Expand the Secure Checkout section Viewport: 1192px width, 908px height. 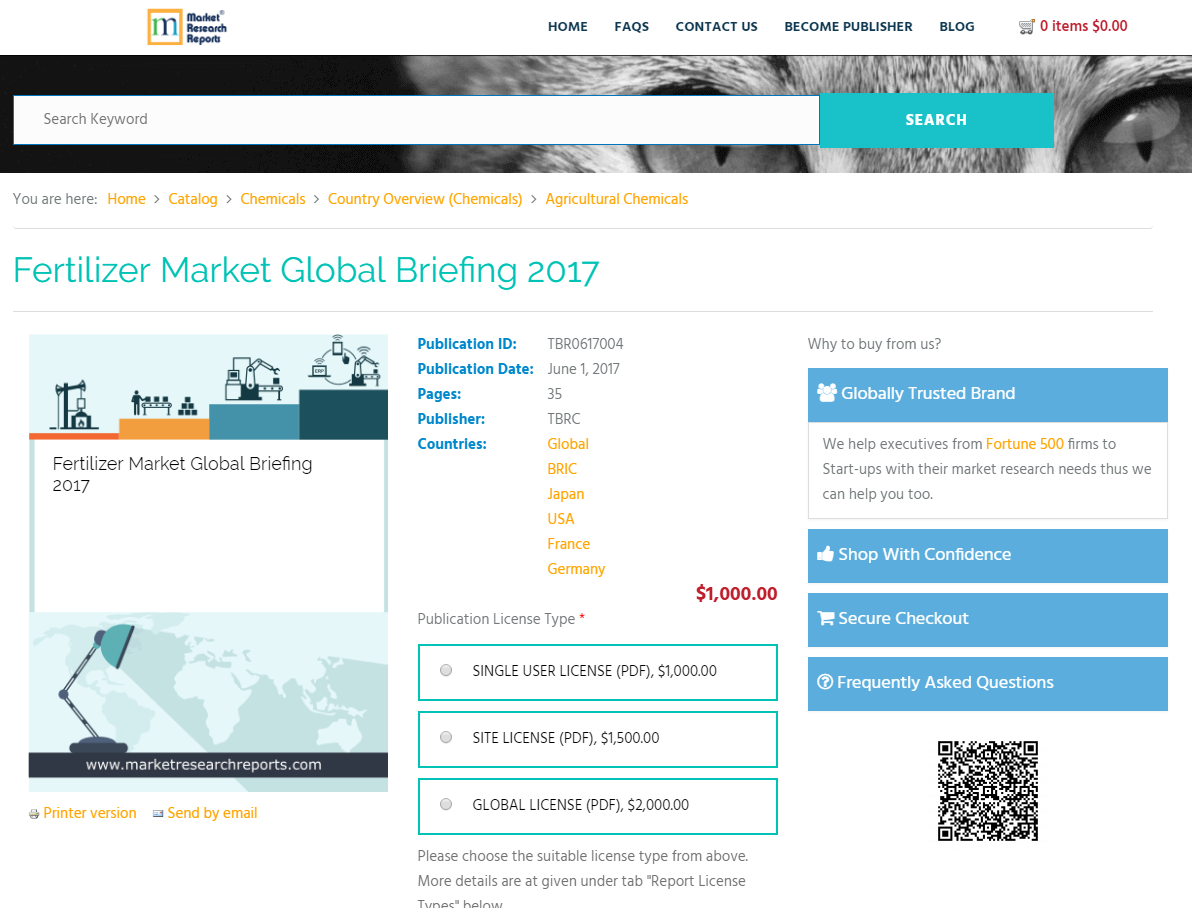[x=987, y=619]
